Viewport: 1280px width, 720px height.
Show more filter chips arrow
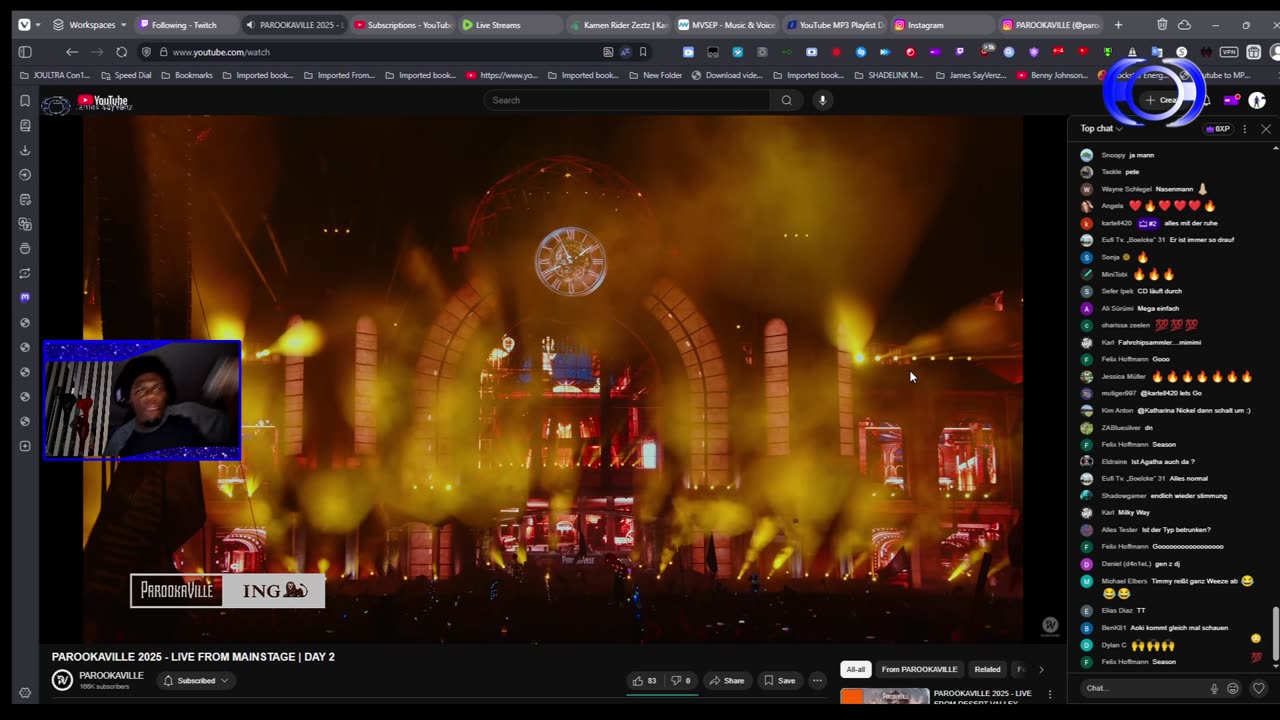(1041, 669)
